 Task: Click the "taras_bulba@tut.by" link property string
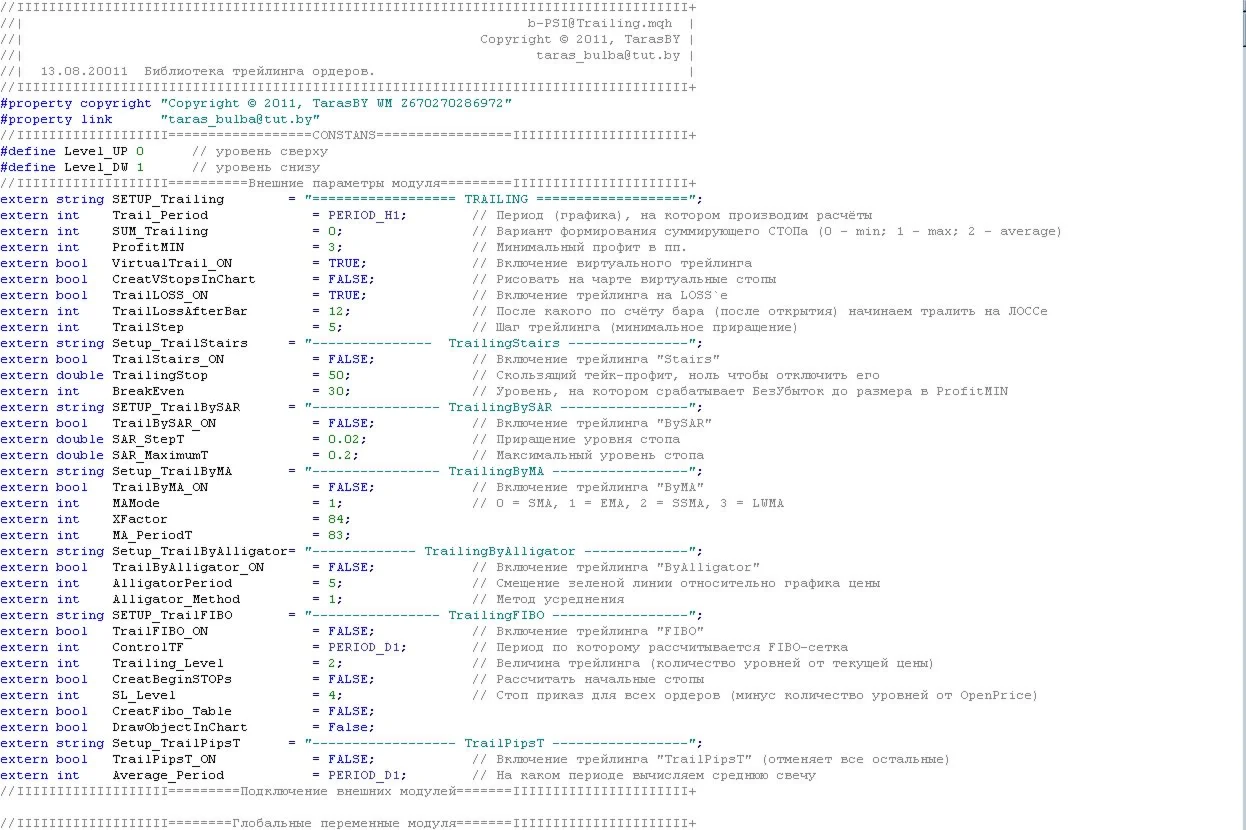(240, 119)
